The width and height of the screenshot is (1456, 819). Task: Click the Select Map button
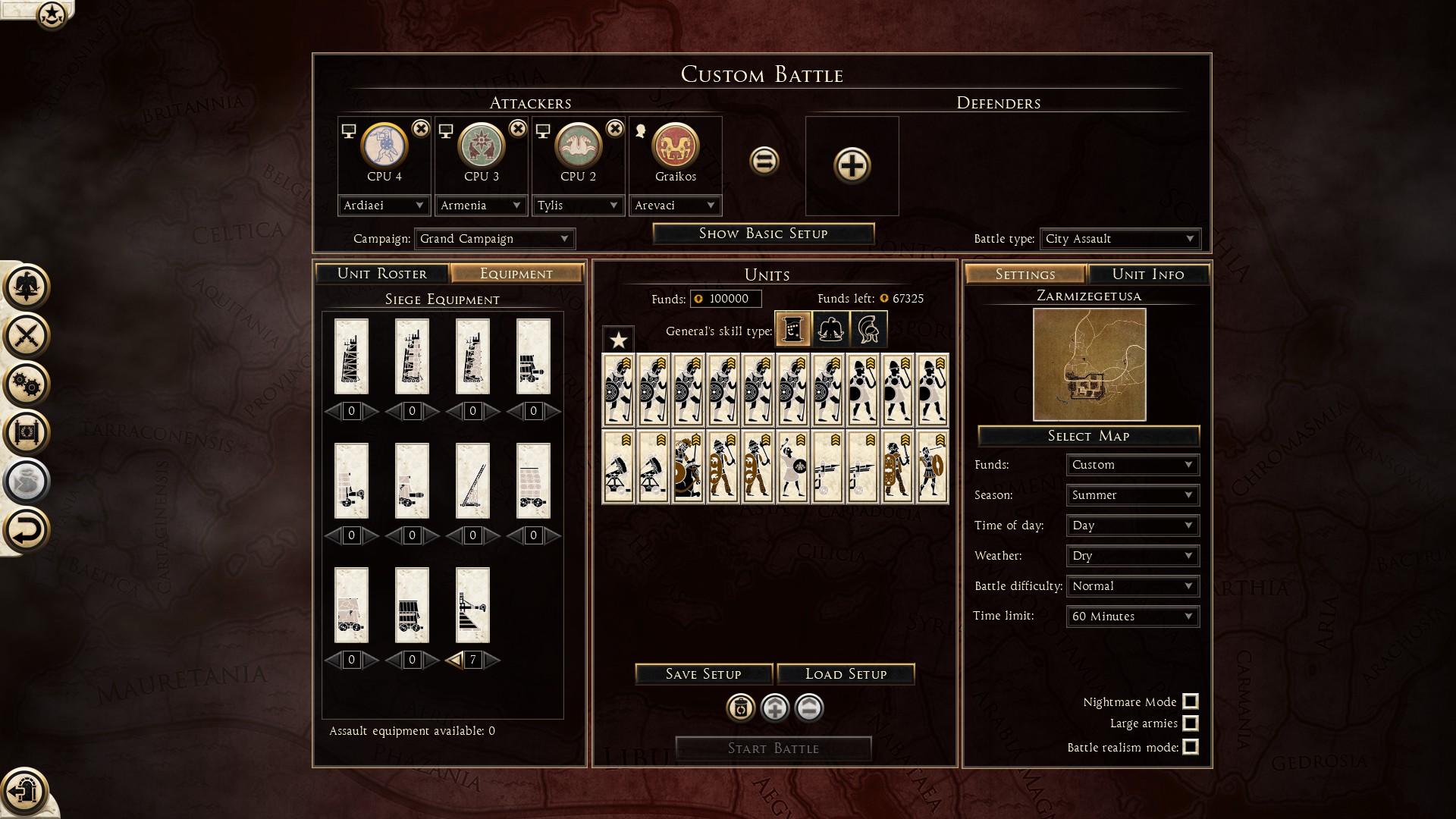click(1088, 436)
